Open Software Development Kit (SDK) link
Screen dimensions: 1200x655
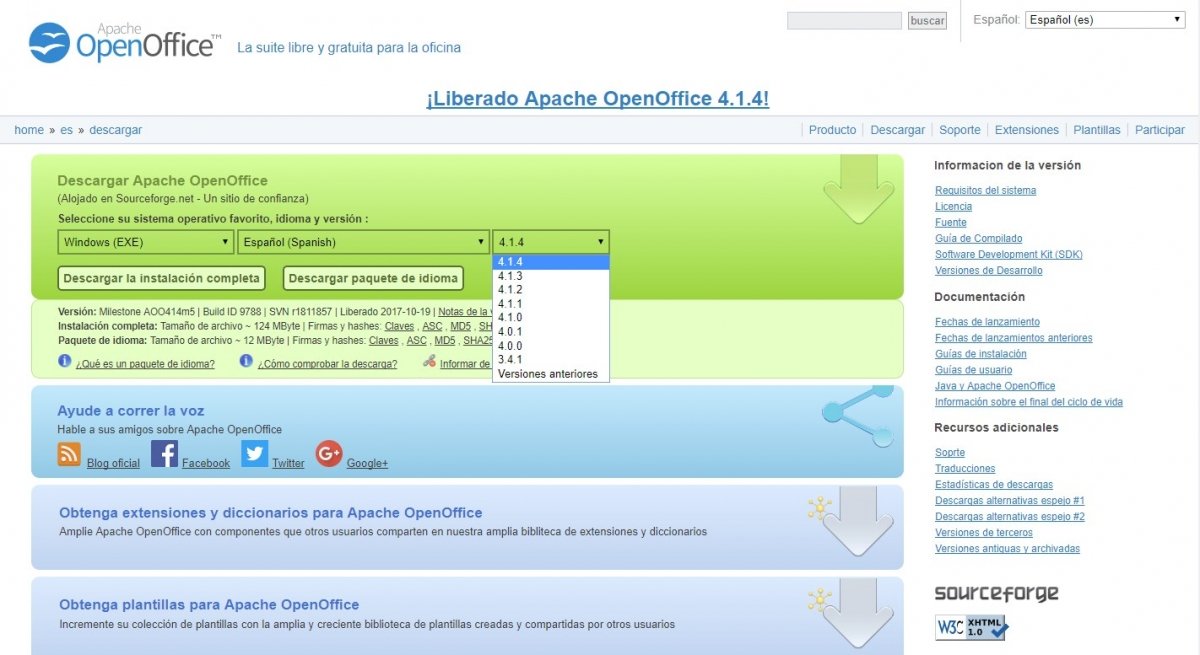tap(1008, 254)
